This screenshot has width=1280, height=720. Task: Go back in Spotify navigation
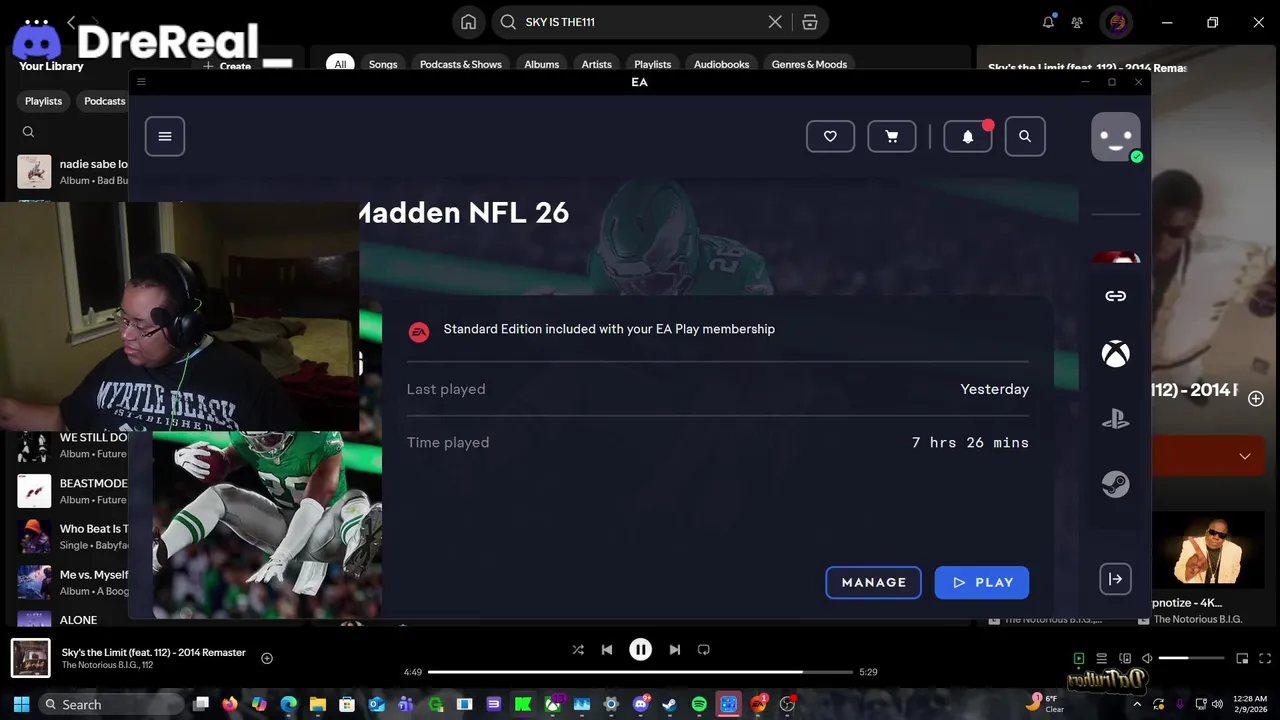point(71,21)
